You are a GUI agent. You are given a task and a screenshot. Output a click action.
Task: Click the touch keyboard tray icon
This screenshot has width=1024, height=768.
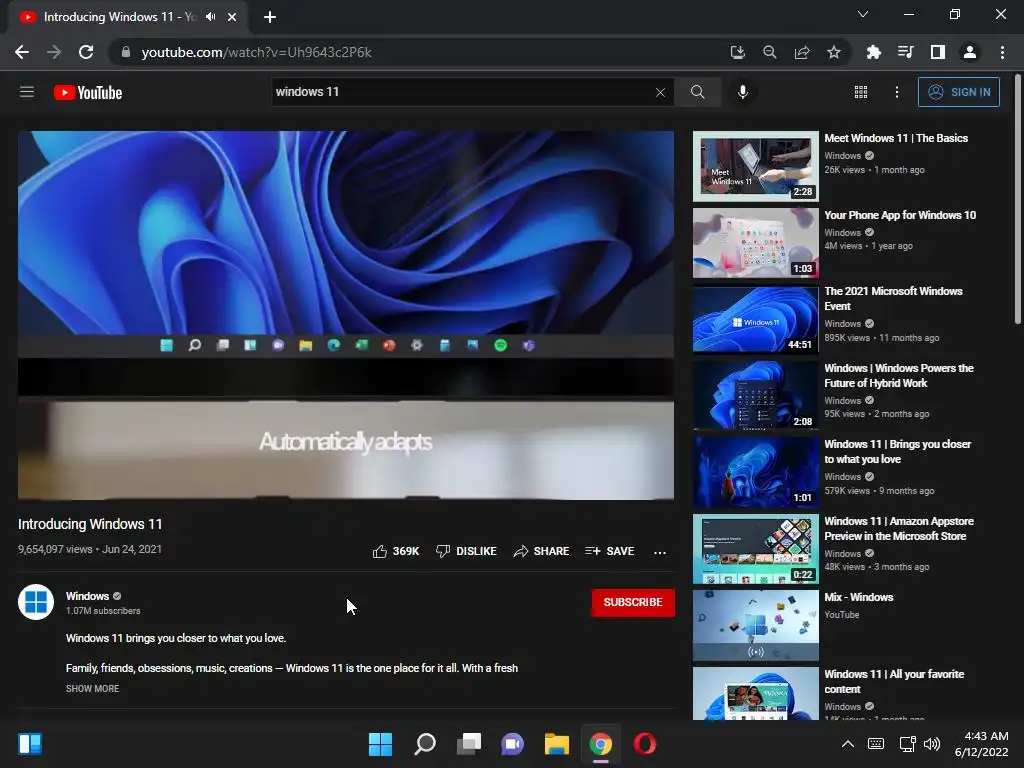point(876,744)
